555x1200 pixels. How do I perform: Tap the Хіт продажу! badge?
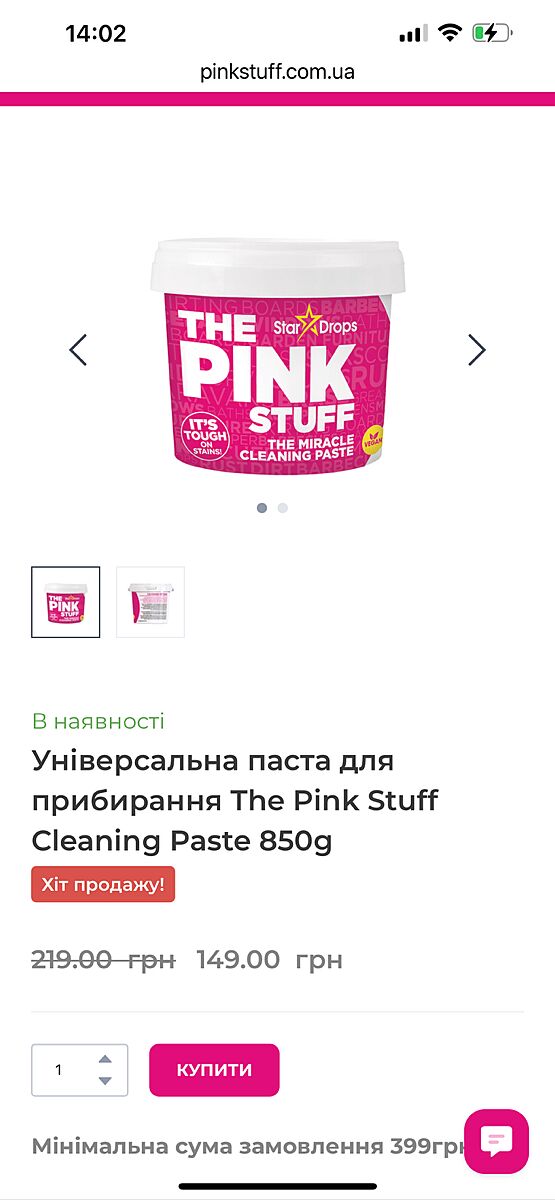tap(103, 884)
